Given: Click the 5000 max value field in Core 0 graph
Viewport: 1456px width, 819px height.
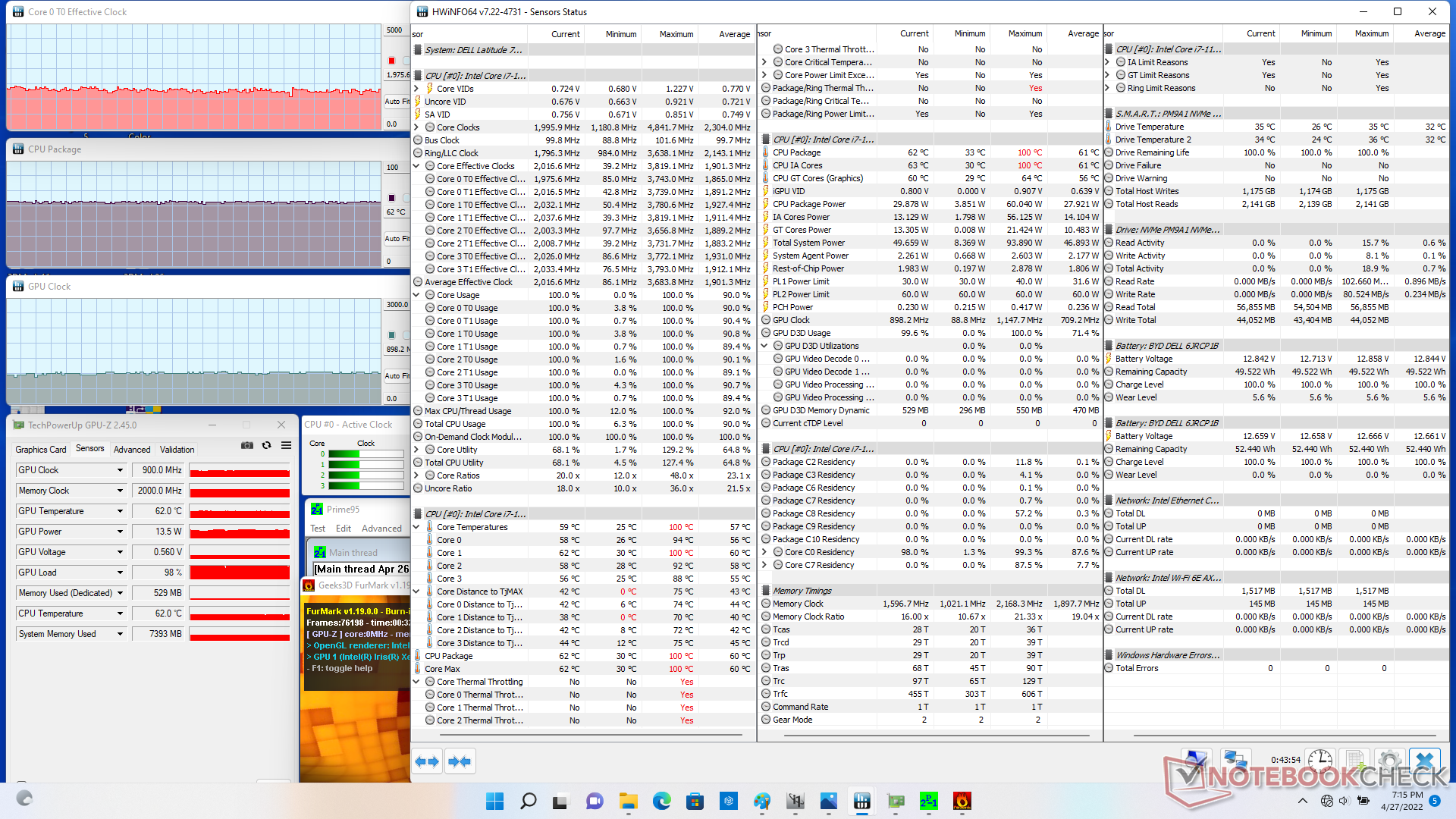Looking at the screenshot, I should coord(397,30).
